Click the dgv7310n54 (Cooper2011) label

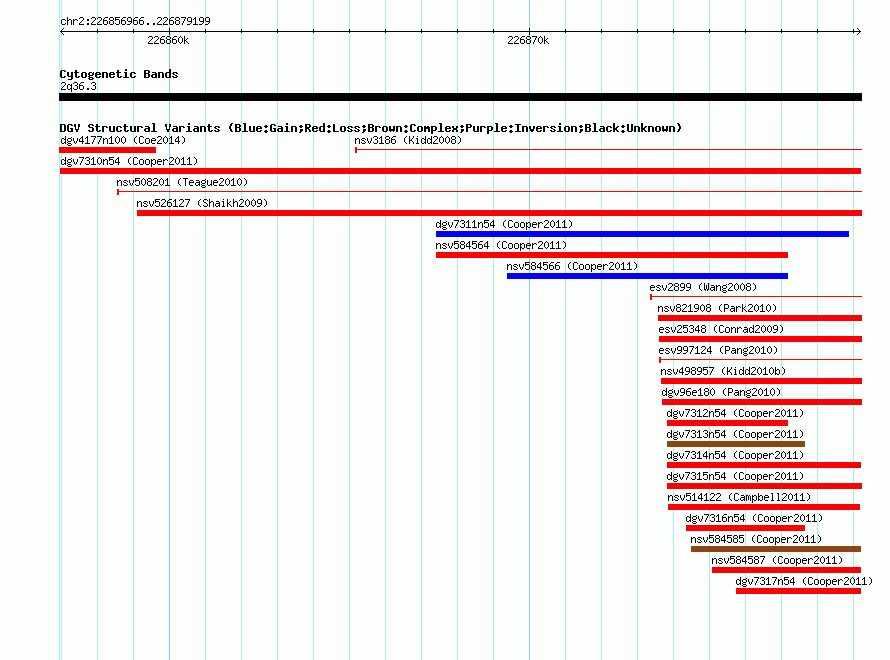click(x=129, y=161)
